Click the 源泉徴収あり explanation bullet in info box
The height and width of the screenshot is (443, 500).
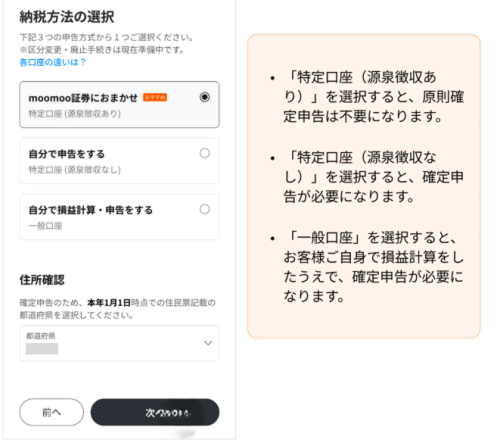tap(368, 97)
